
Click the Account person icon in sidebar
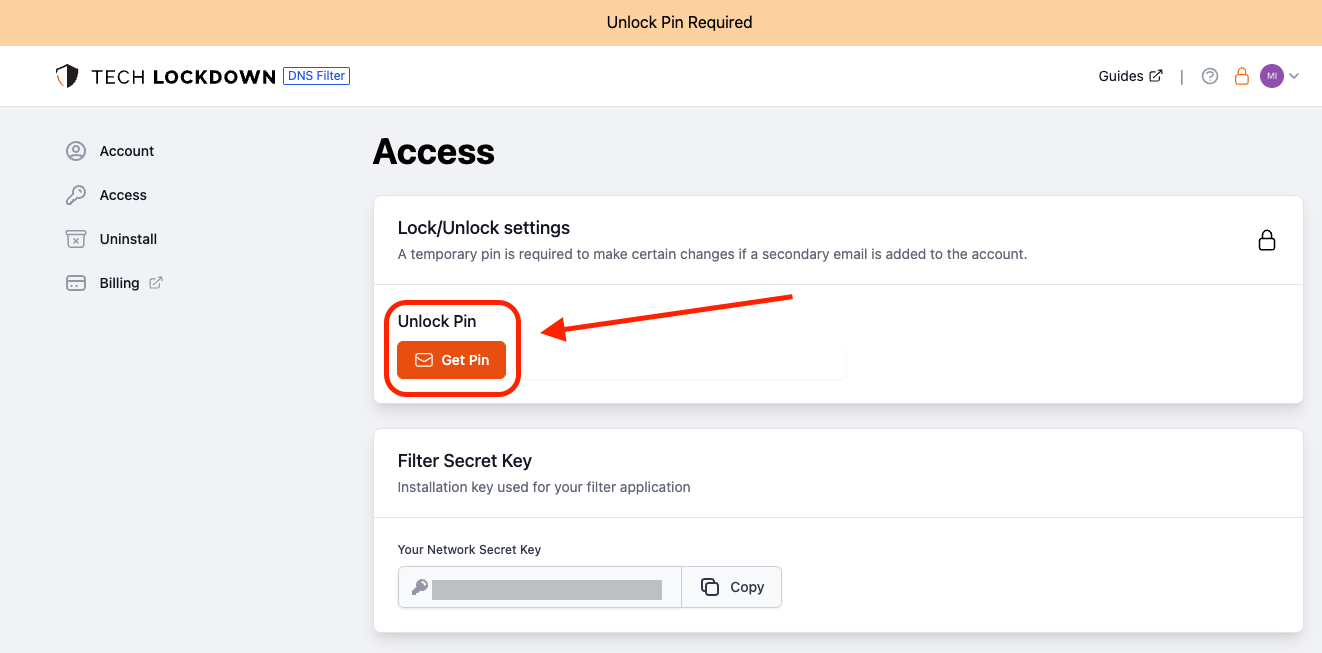click(x=76, y=151)
